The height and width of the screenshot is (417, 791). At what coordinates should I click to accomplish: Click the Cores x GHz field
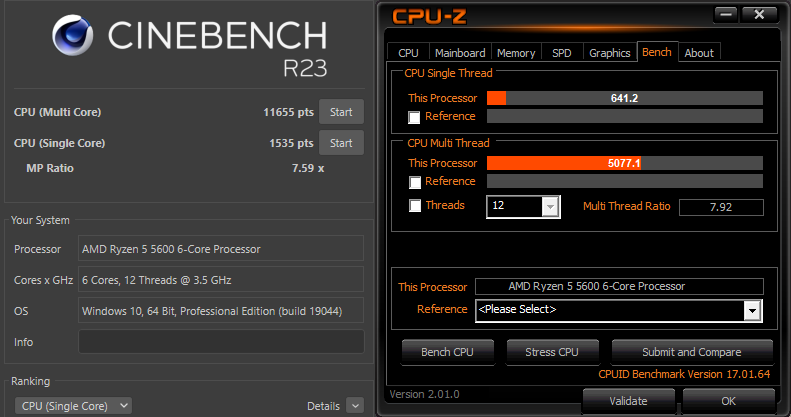(x=221, y=279)
